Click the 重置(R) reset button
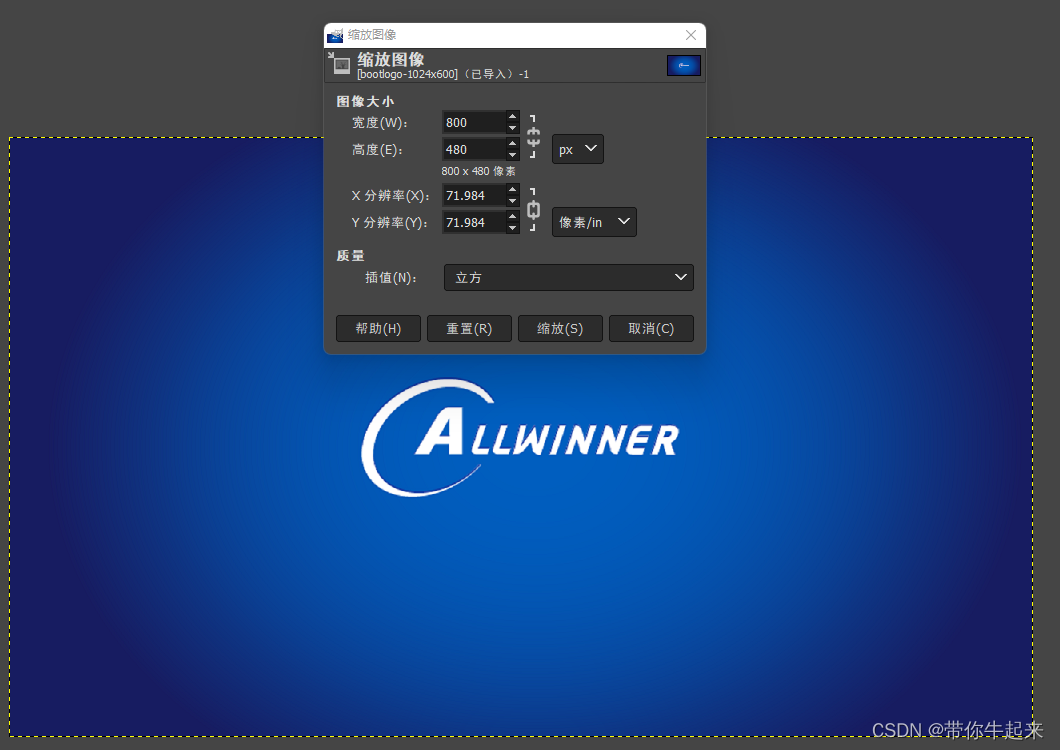The width and height of the screenshot is (1060, 750). pos(469,329)
